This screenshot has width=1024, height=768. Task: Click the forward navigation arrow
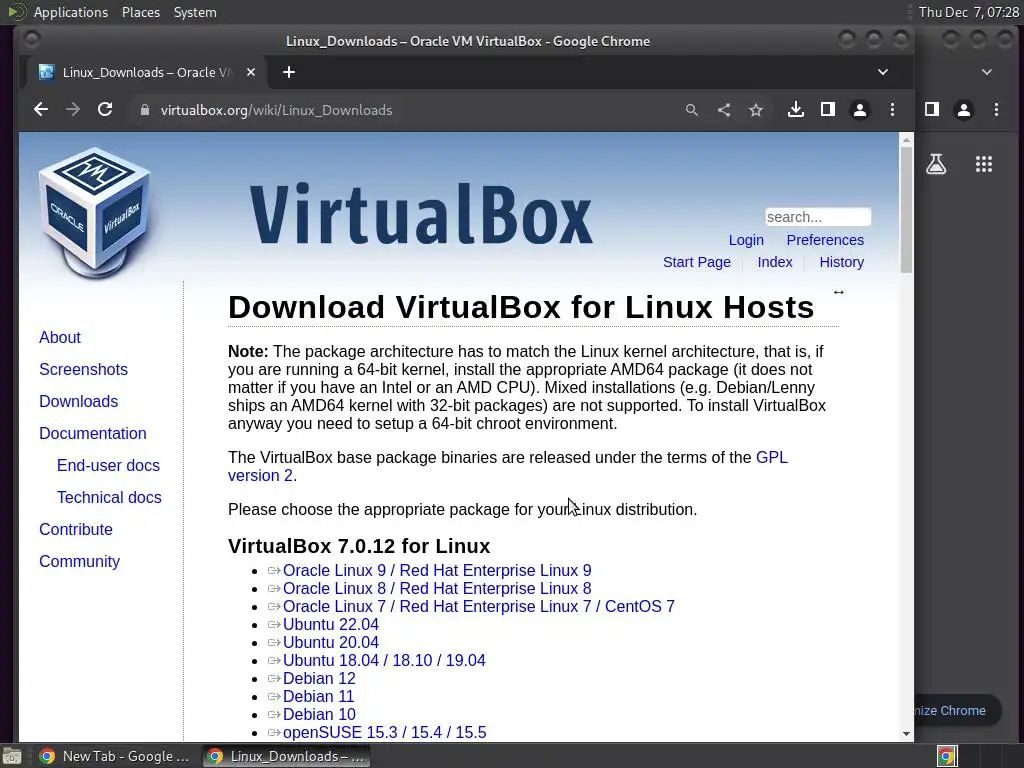[72, 110]
